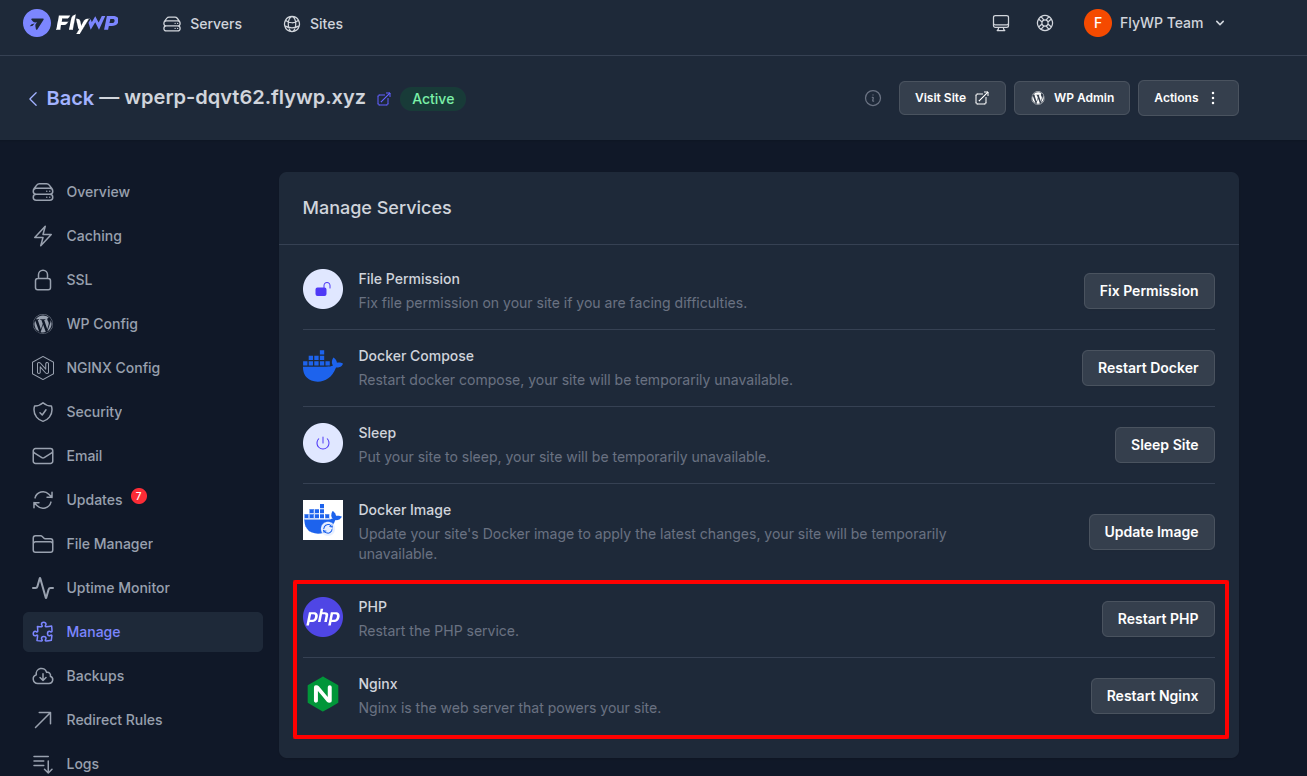Click the PHP logo icon

click(323, 617)
